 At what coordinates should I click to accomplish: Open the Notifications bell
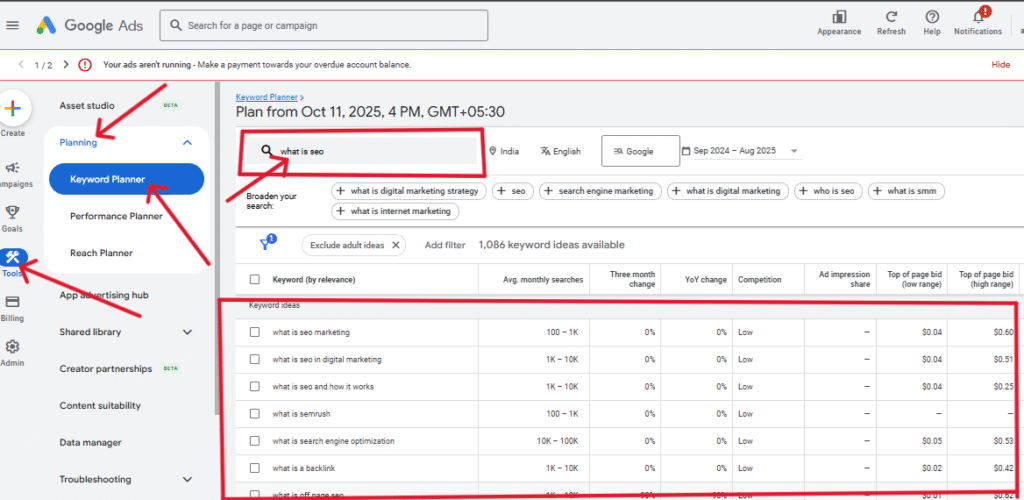point(978,17)
